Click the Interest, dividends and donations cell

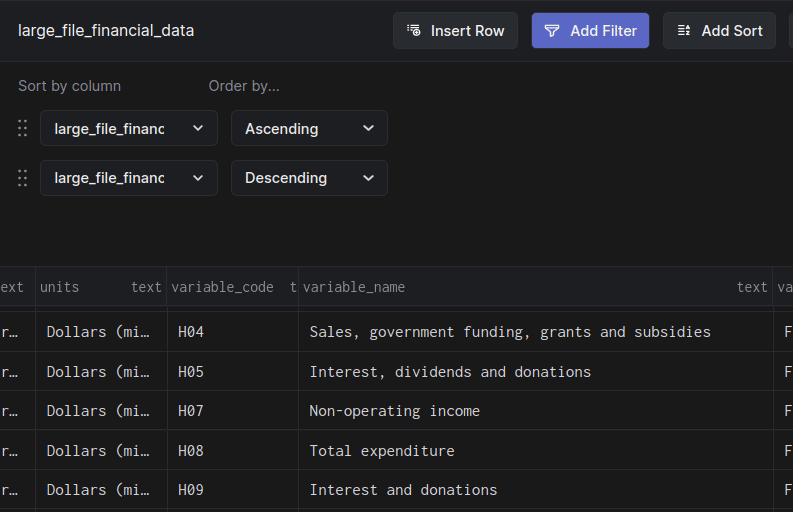[450, 372]
